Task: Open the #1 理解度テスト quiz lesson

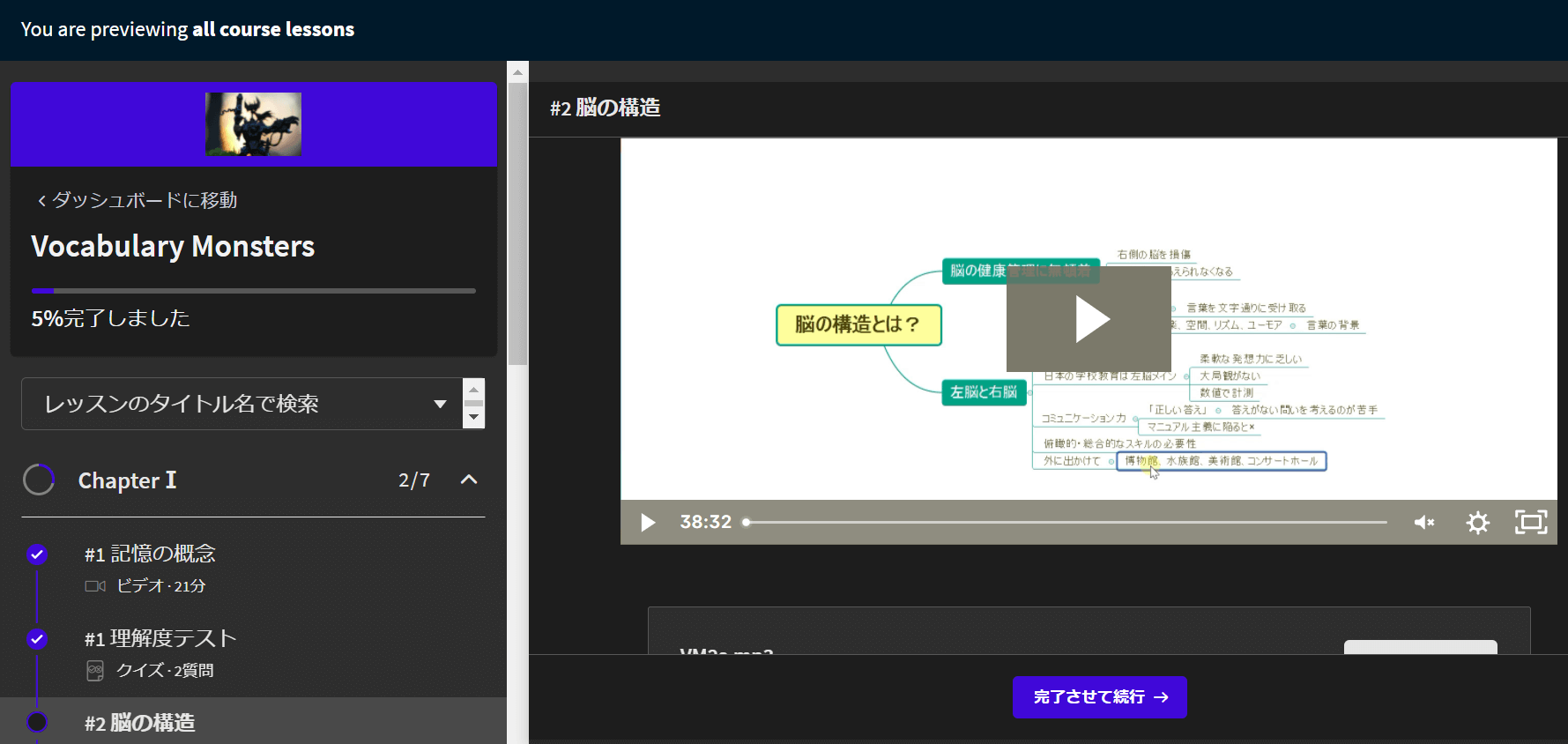Action: [x=160, y=639]
